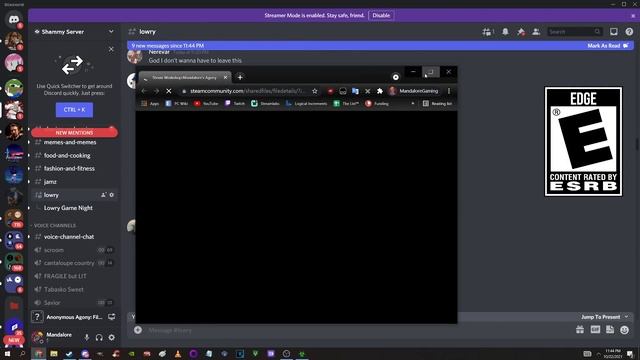Click the CTRL + K button
640x360 pixels.
[x=74, y=110]
